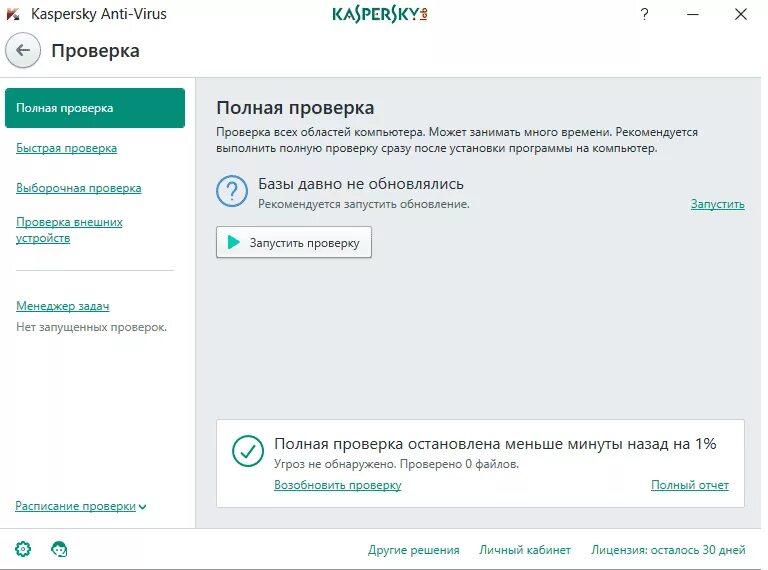Viewport: 768px width, 570px height.
Task: Minimize the Kaspersky window
Action: (x=693, y=14)
